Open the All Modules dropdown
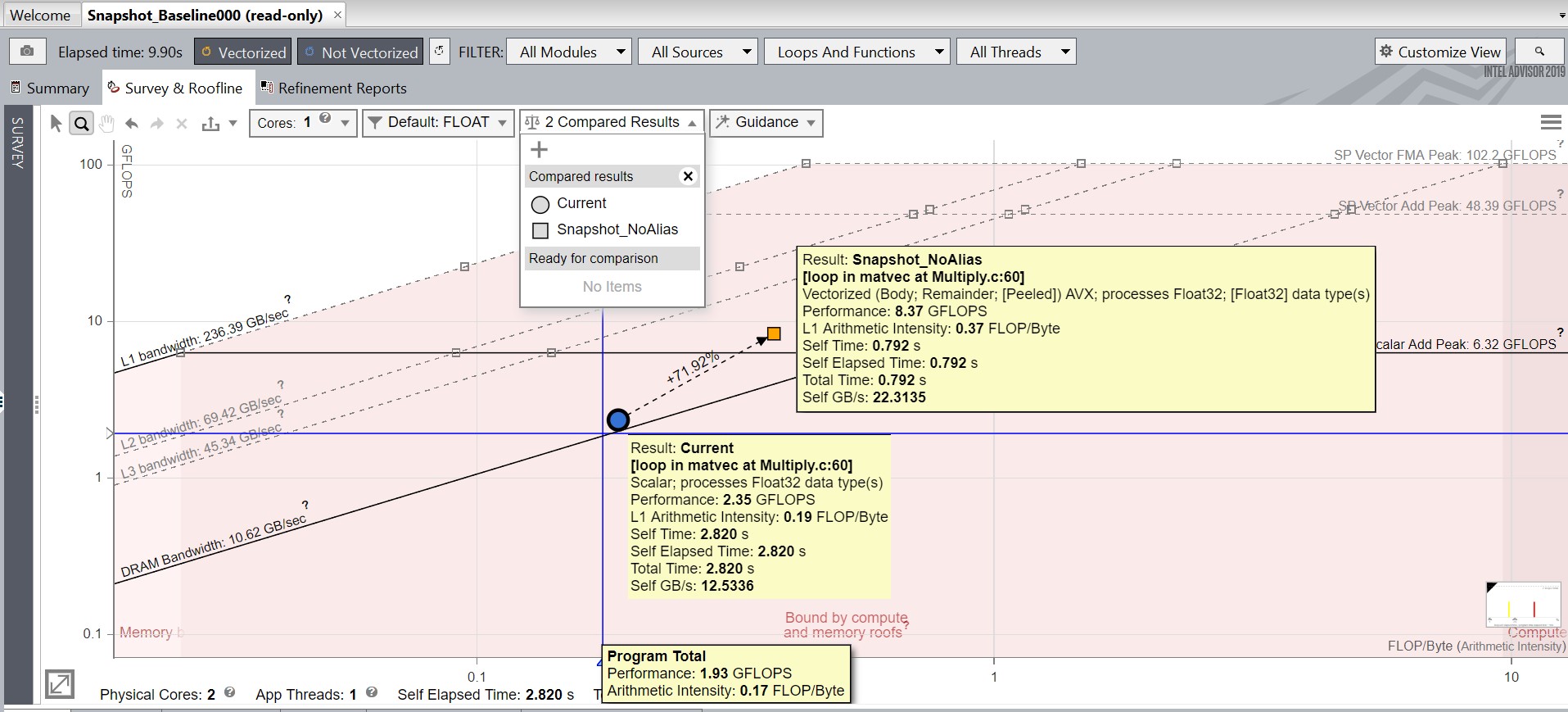This screenshot has height=712, width=1568. [569, 52]
